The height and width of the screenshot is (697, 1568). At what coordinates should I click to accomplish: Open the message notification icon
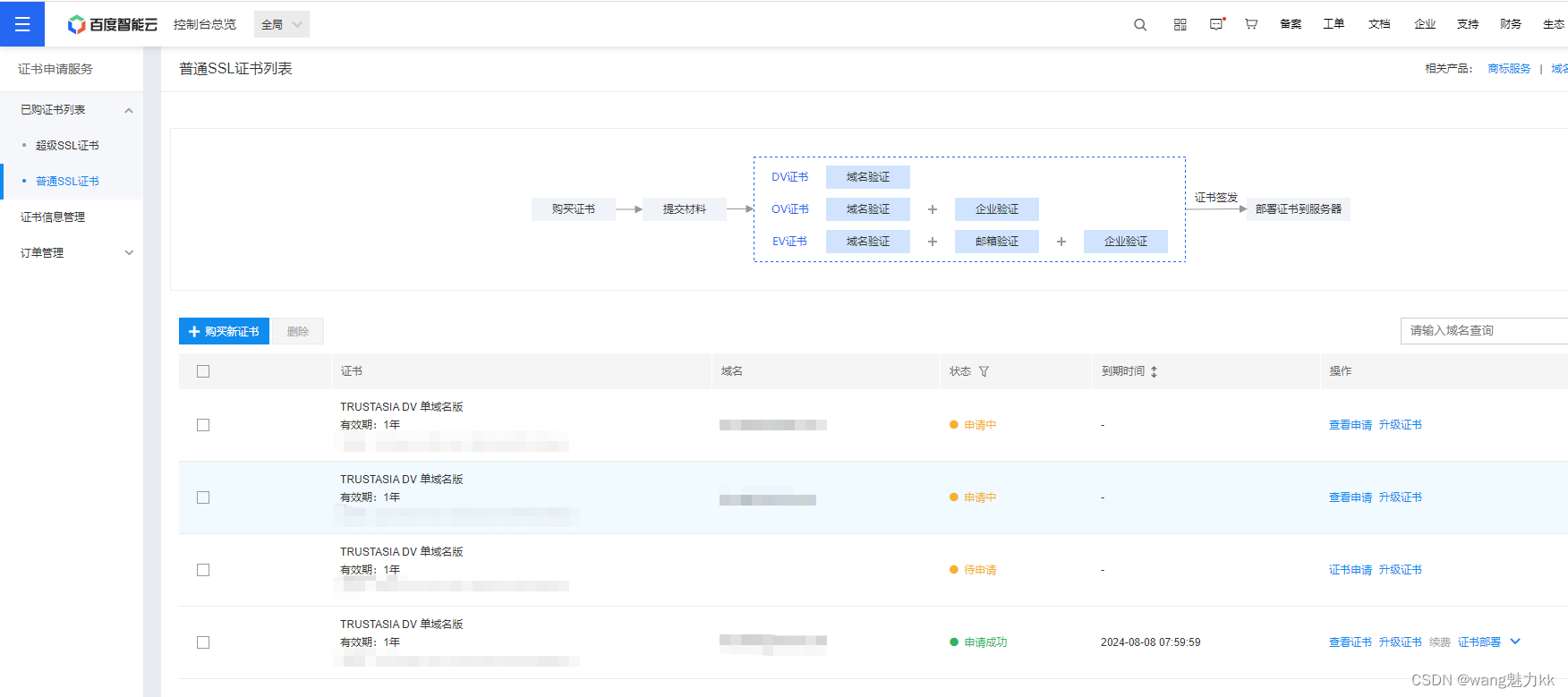1216,24
